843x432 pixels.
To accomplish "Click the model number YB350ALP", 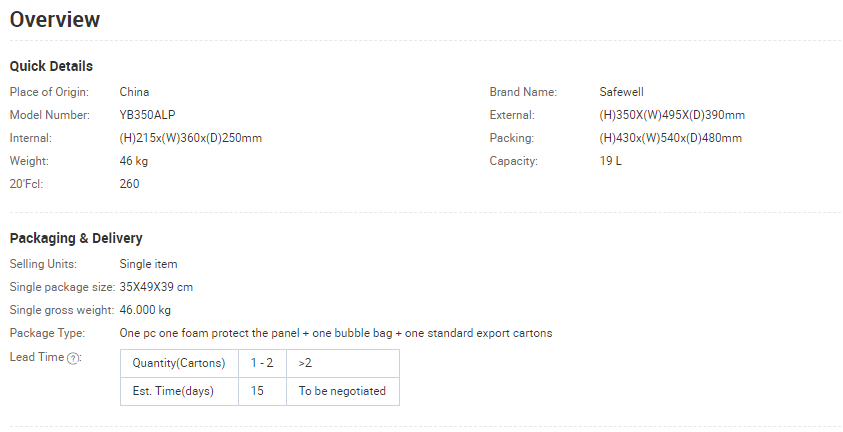I will click(x=147, y=115).
